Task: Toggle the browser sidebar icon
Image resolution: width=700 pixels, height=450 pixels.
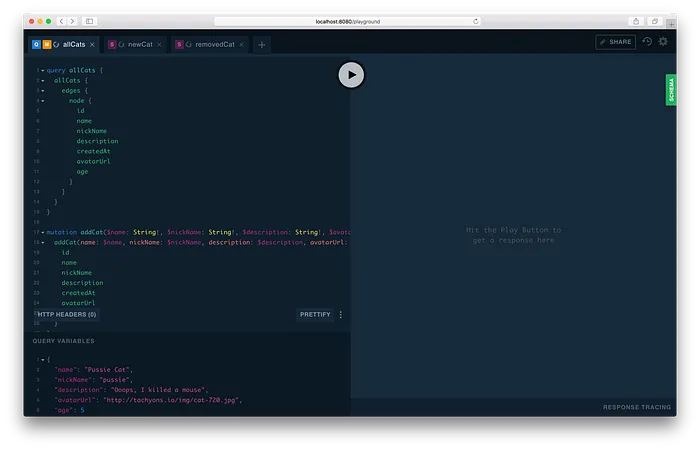Action: pos(89,21)
